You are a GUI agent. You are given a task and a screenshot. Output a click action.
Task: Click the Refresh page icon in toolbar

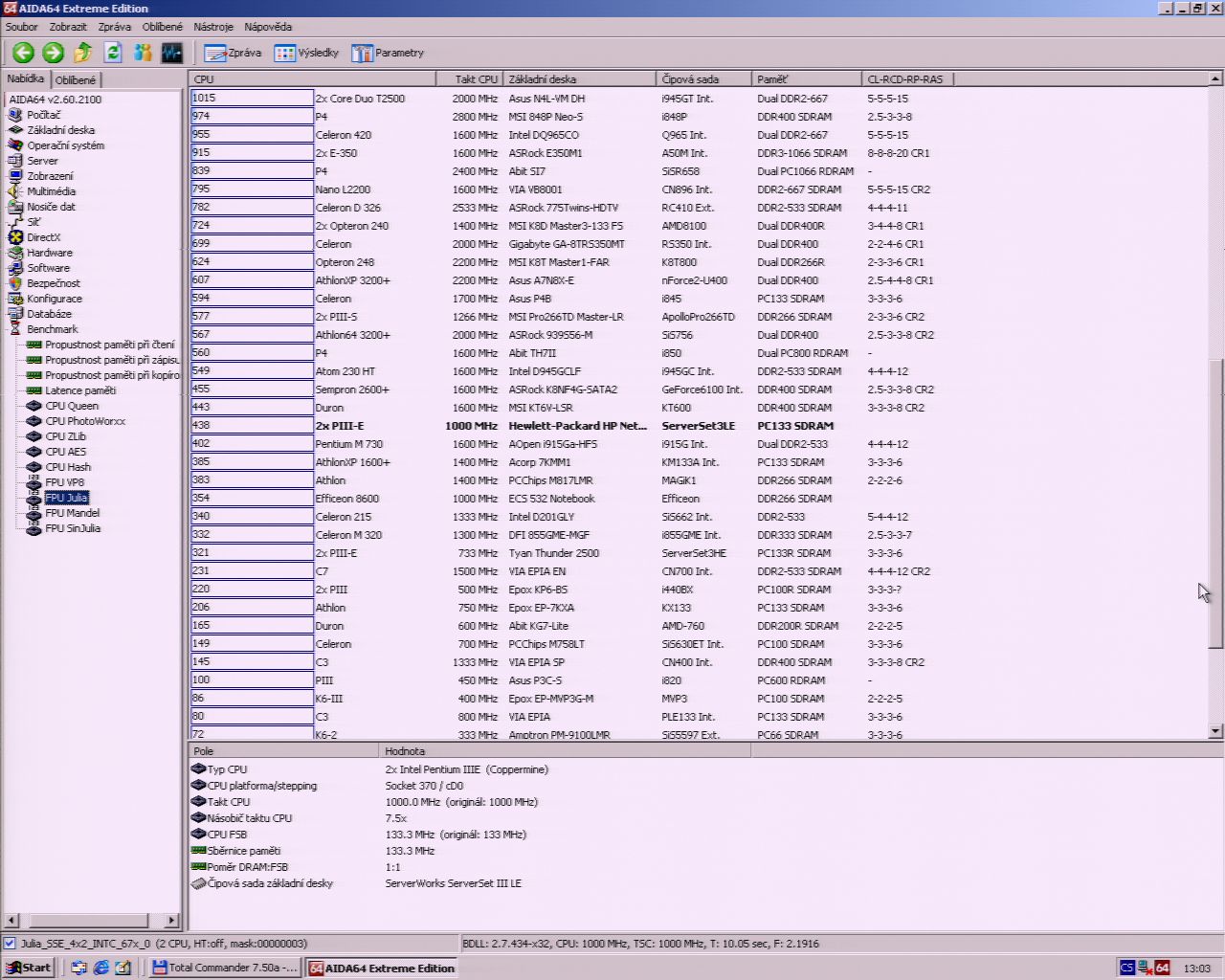(112, 53)
